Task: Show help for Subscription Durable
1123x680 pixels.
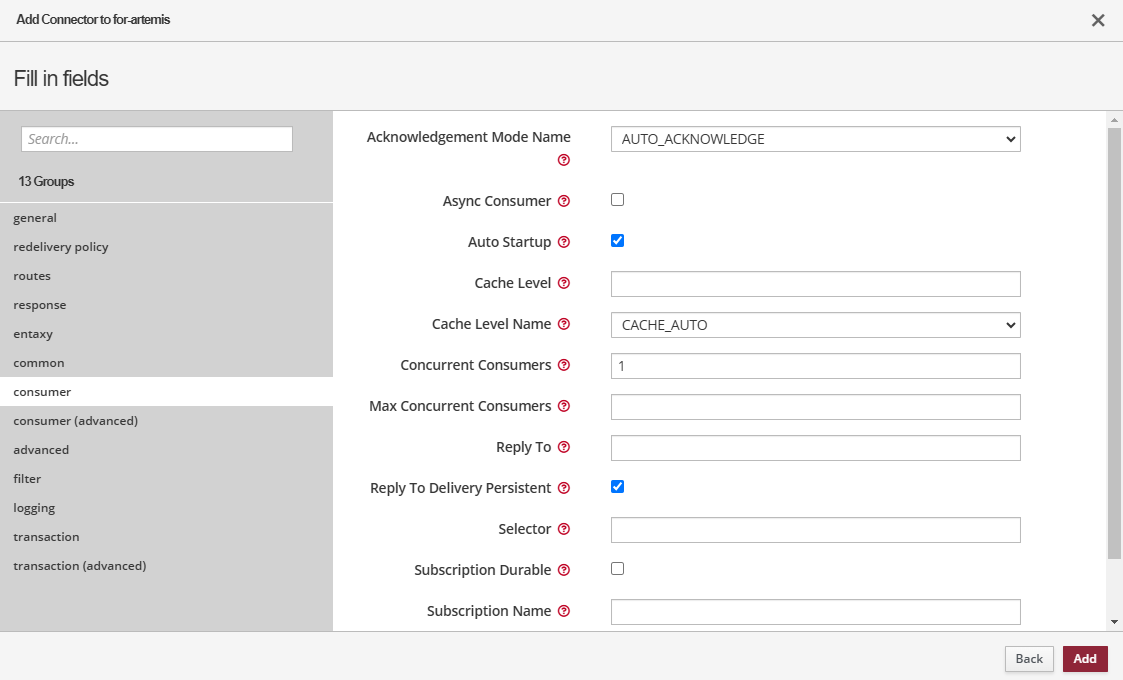Action: click(564, 570)
